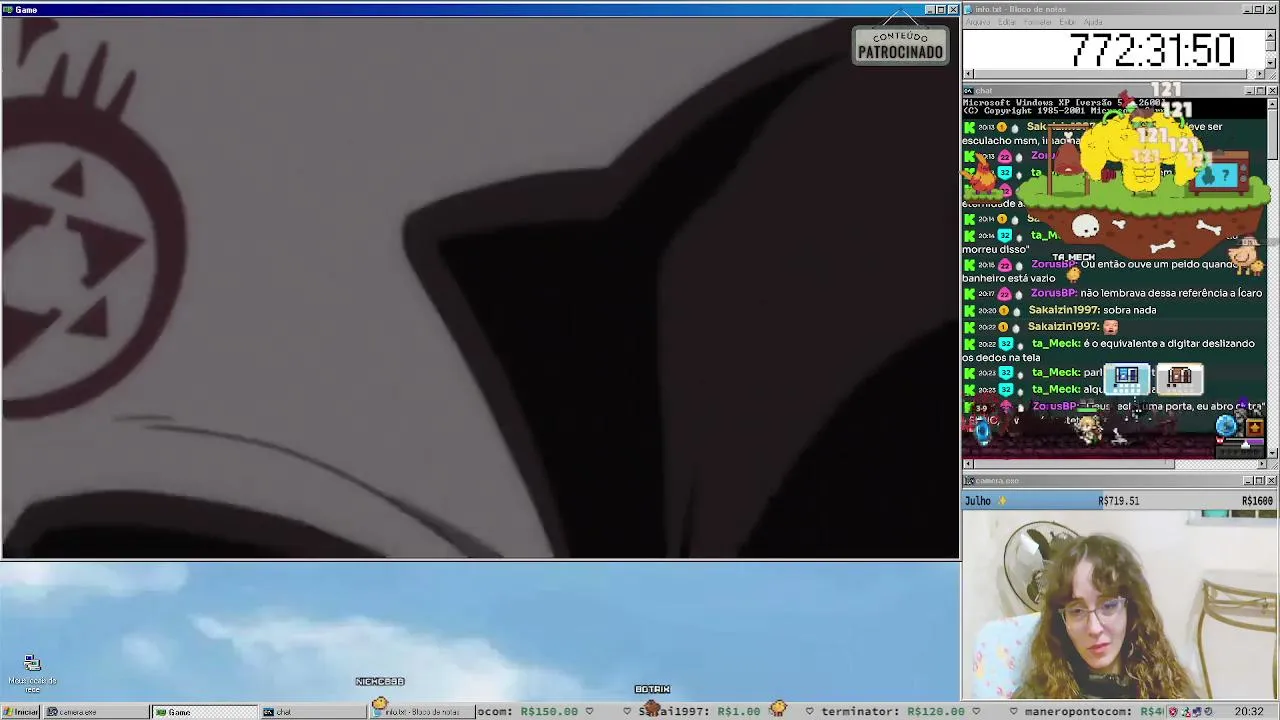Click the Kick badge beside the 20:20 message
Screen dimensions: 1280x720
[969, 310]
